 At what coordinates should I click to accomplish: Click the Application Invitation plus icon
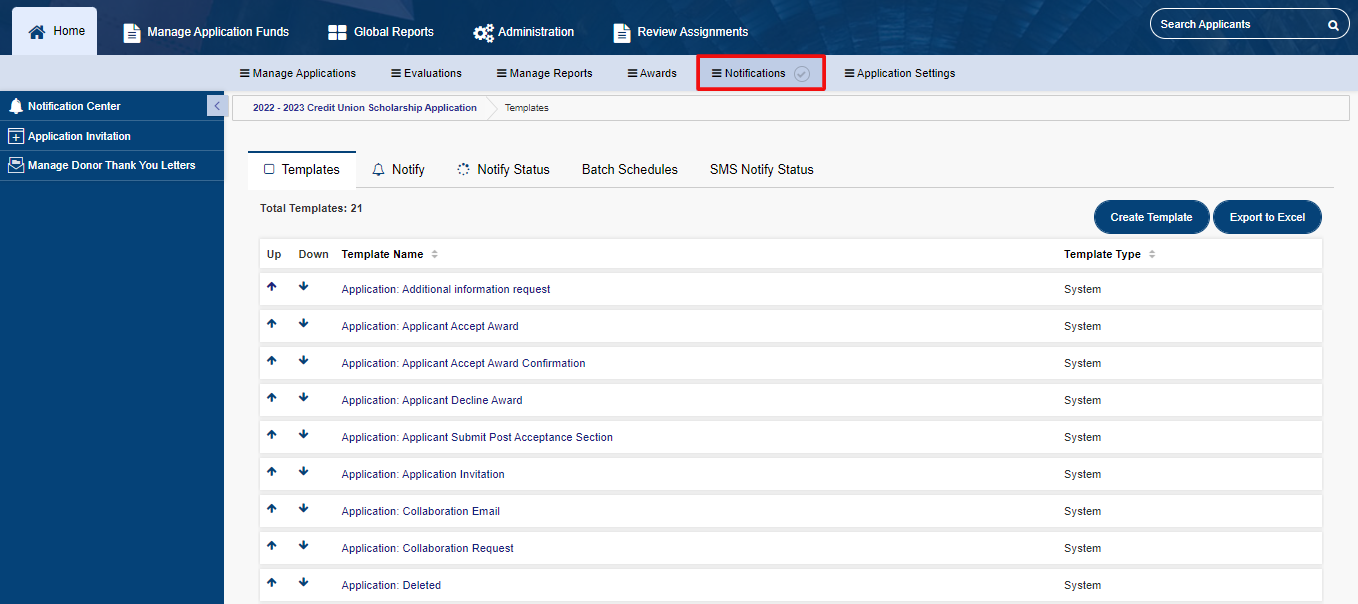(16, 136)
